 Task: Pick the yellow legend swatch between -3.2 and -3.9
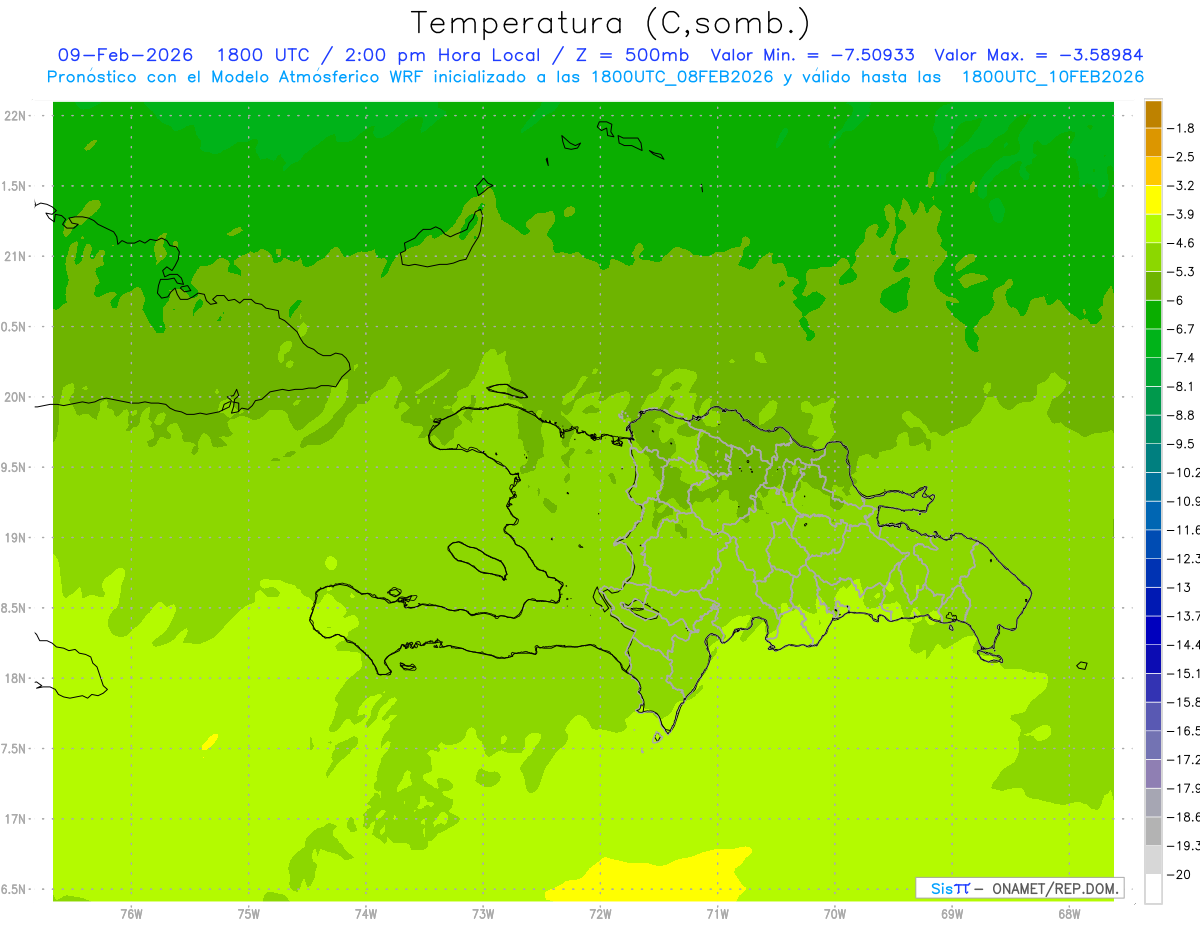[x=1153, y=200]
